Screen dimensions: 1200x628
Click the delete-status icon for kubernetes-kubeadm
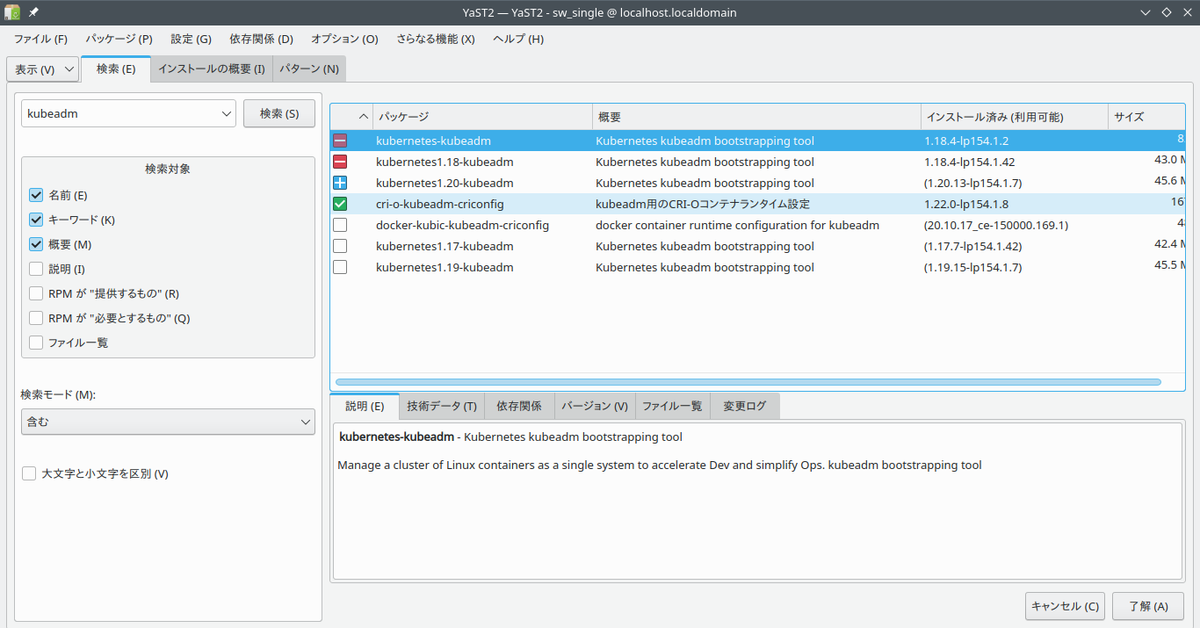point(340,141)
